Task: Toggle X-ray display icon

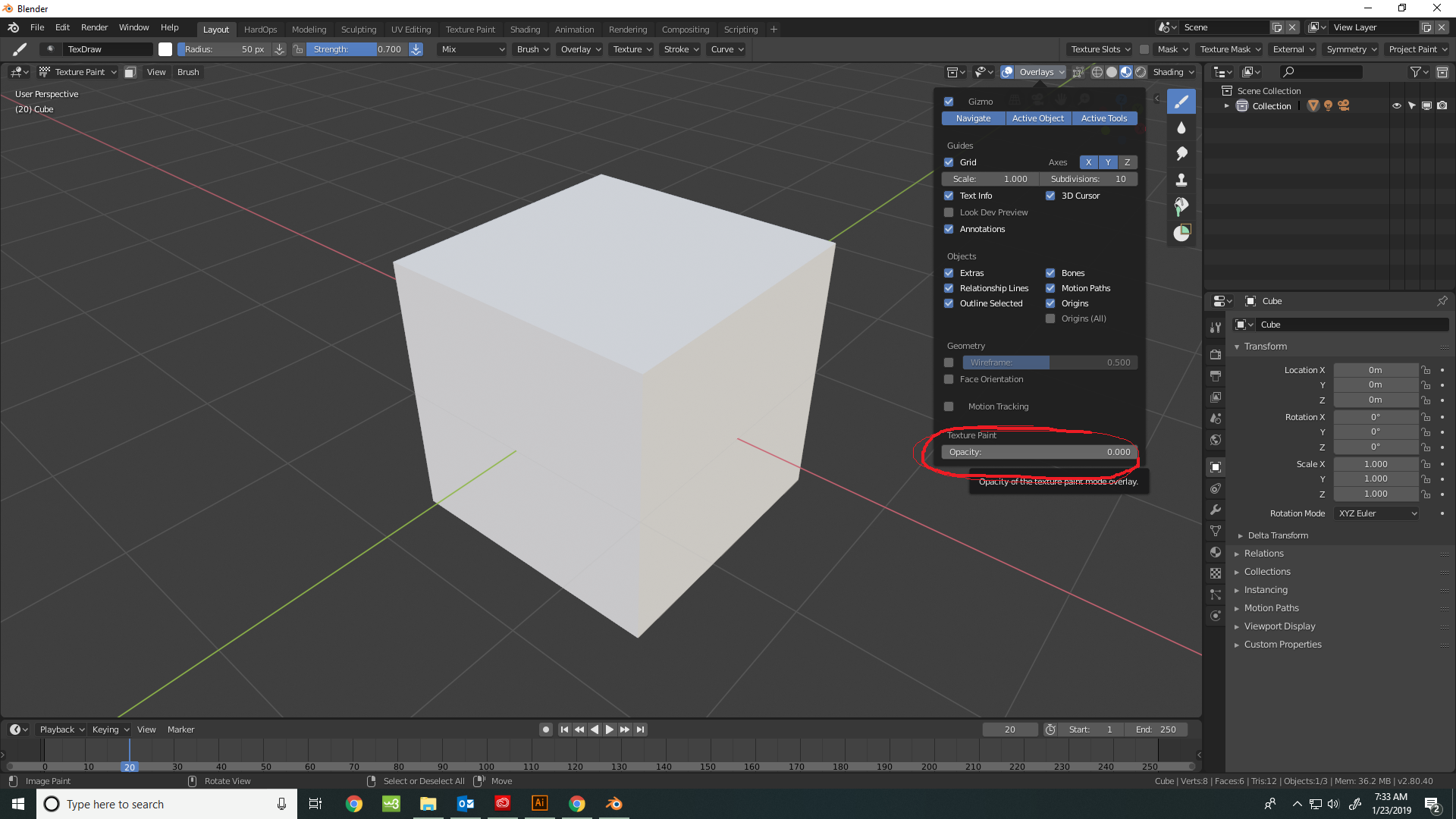Action: 1078,72
